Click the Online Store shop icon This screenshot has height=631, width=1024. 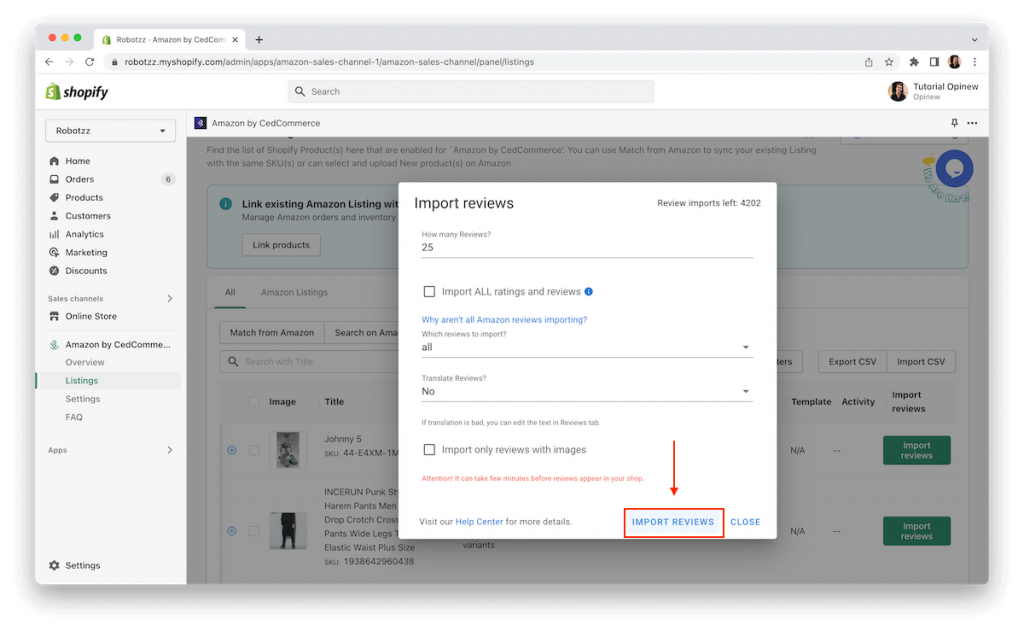coord(54,316)
